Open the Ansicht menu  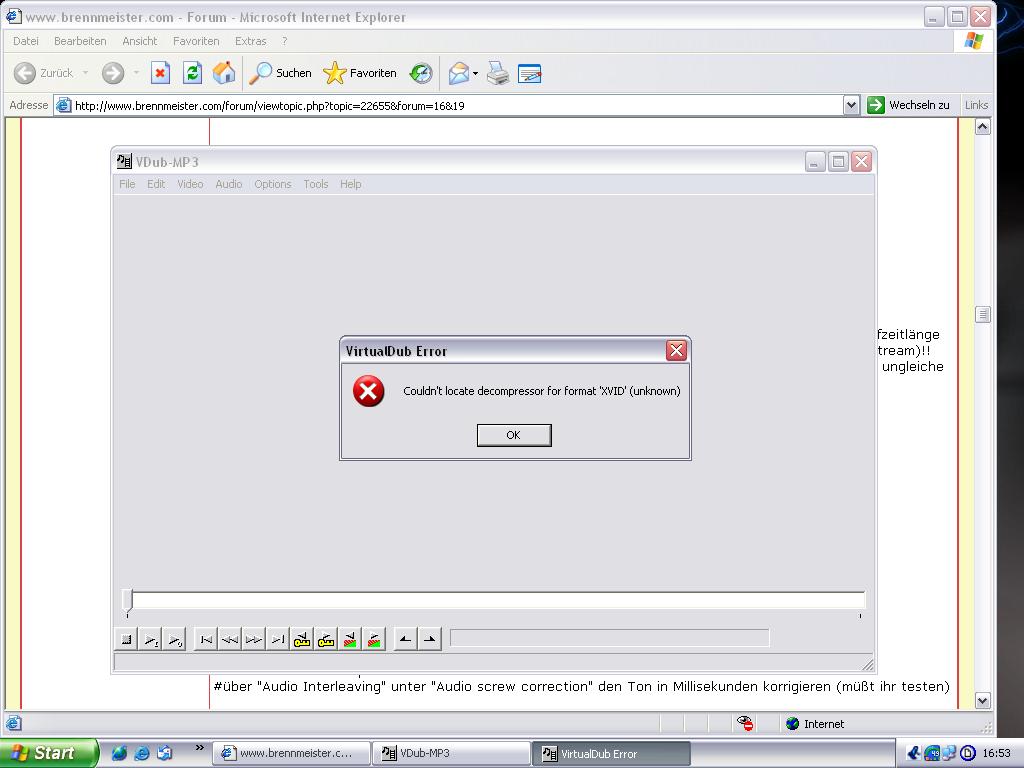(x=140, y=41)
